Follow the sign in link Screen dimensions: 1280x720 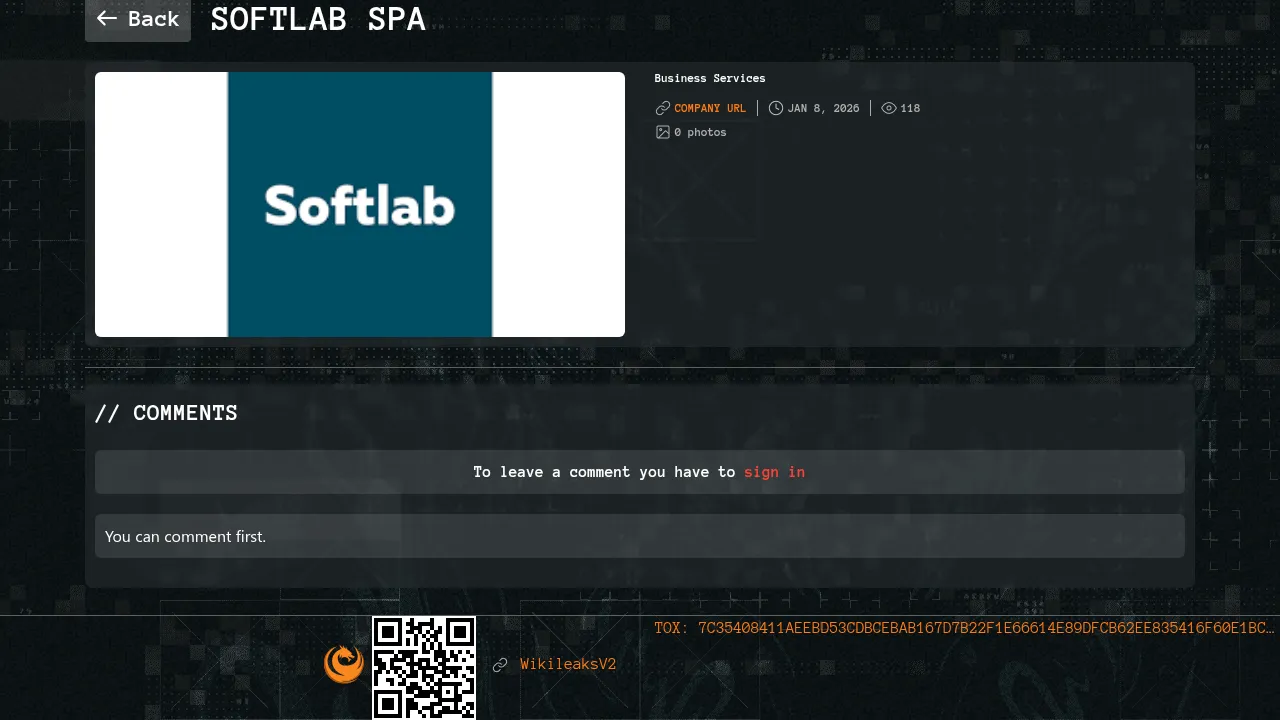[774, 472]
